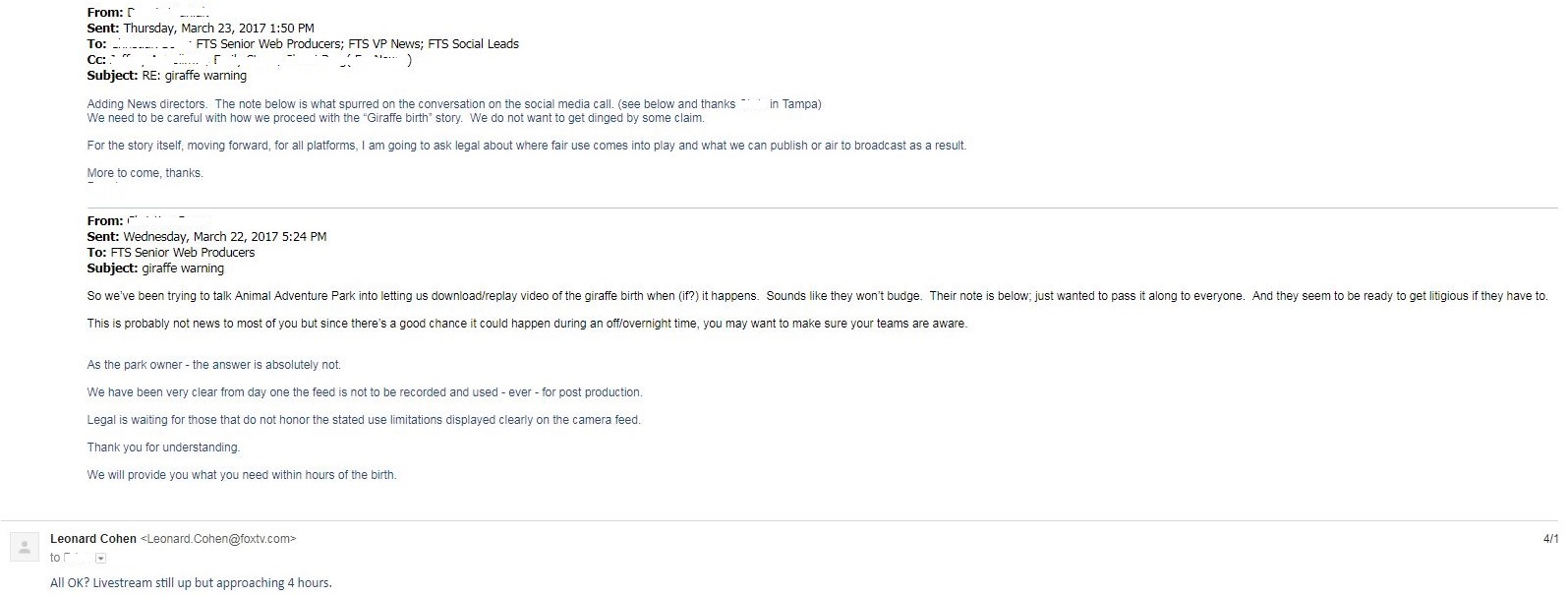Click "As the park owner" sentence
The image size is (1568, 596).
pos(213,365)
